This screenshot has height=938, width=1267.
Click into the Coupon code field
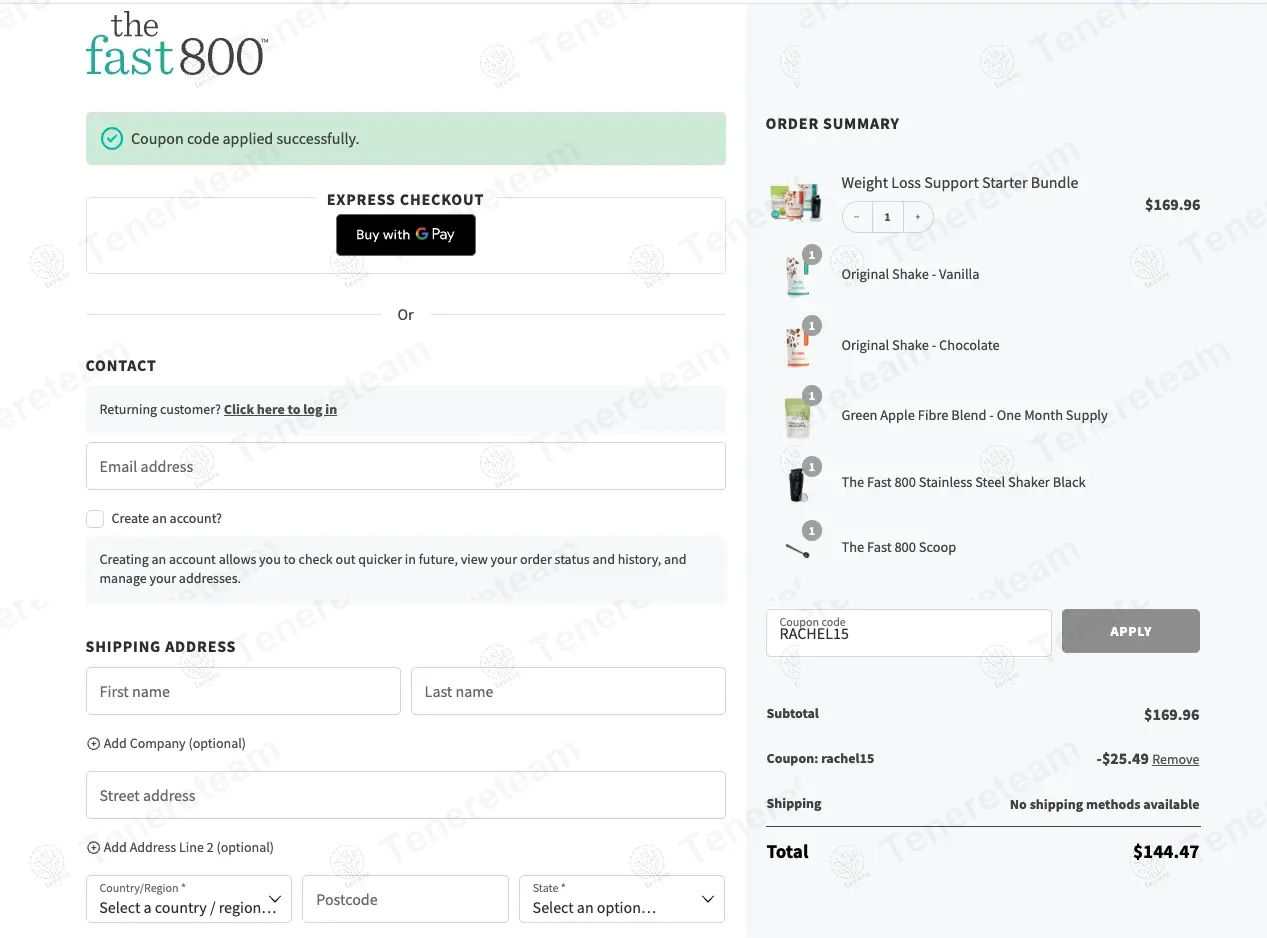pos(908,634)
